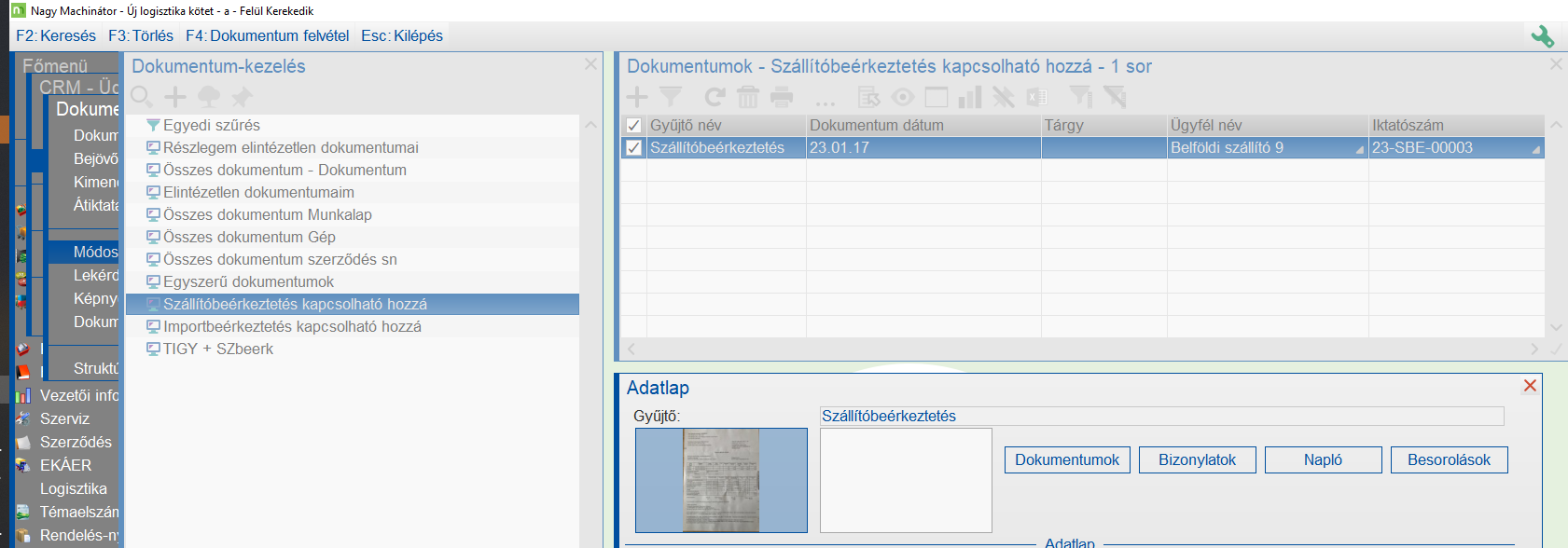Toggle checkbox on the Szállítóbeérkeztetés row
Screen dimensions: 1568x548
634,147
